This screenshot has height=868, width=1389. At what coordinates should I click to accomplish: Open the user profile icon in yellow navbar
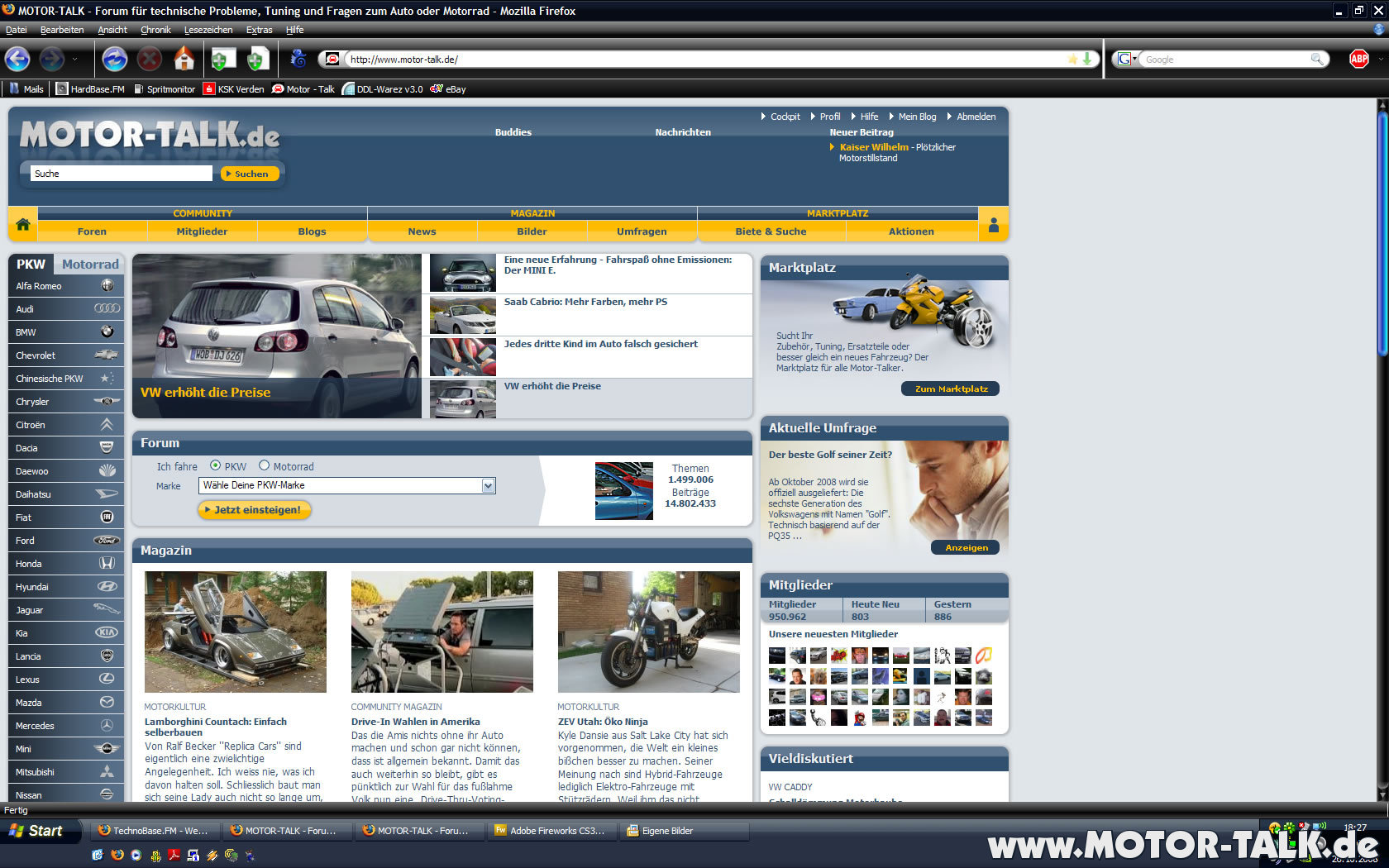pos(993,224)
